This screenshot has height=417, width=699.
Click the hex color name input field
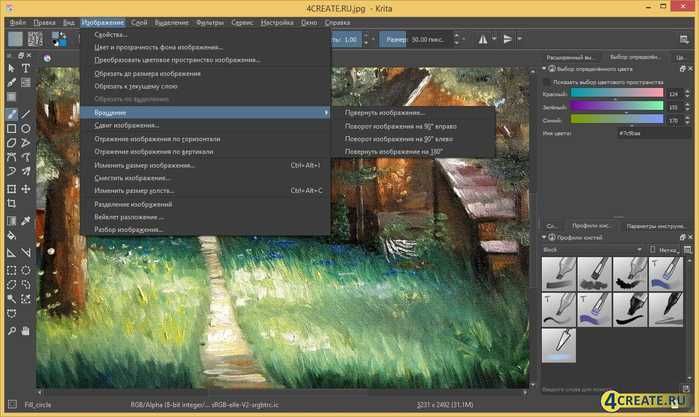(x=654, y=133)
